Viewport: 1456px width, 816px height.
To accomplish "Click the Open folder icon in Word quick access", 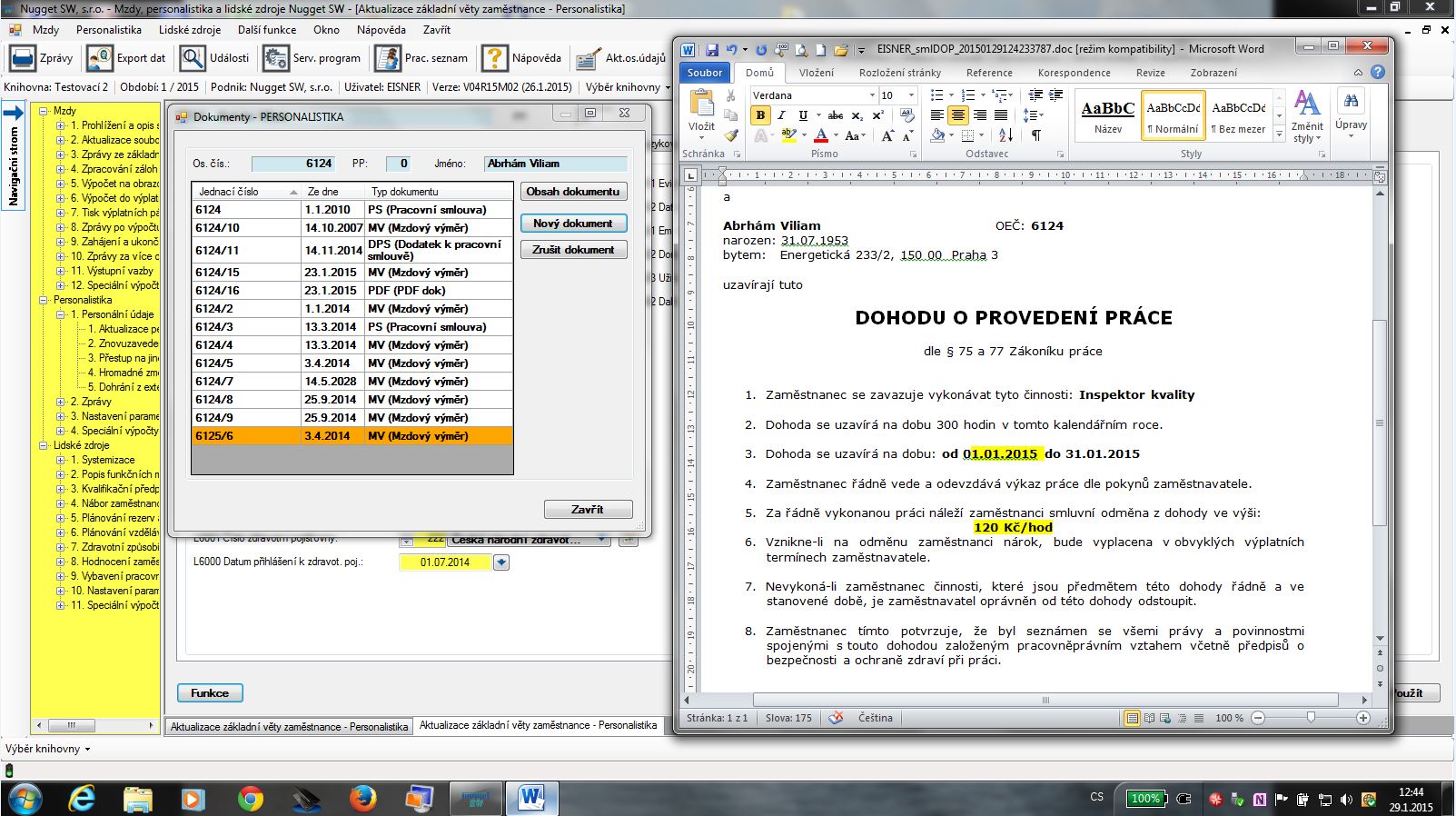I will point(841,50).
